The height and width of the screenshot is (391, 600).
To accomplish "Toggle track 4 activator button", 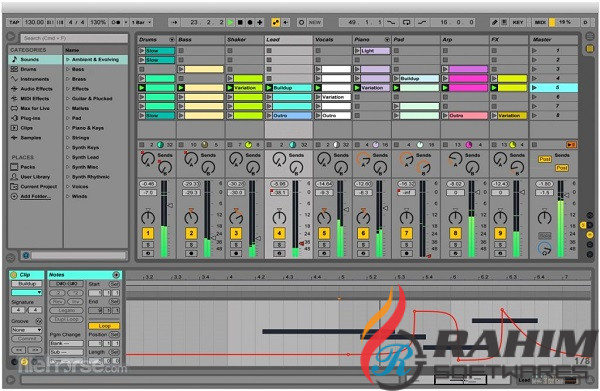I will (x=279, y=233).
